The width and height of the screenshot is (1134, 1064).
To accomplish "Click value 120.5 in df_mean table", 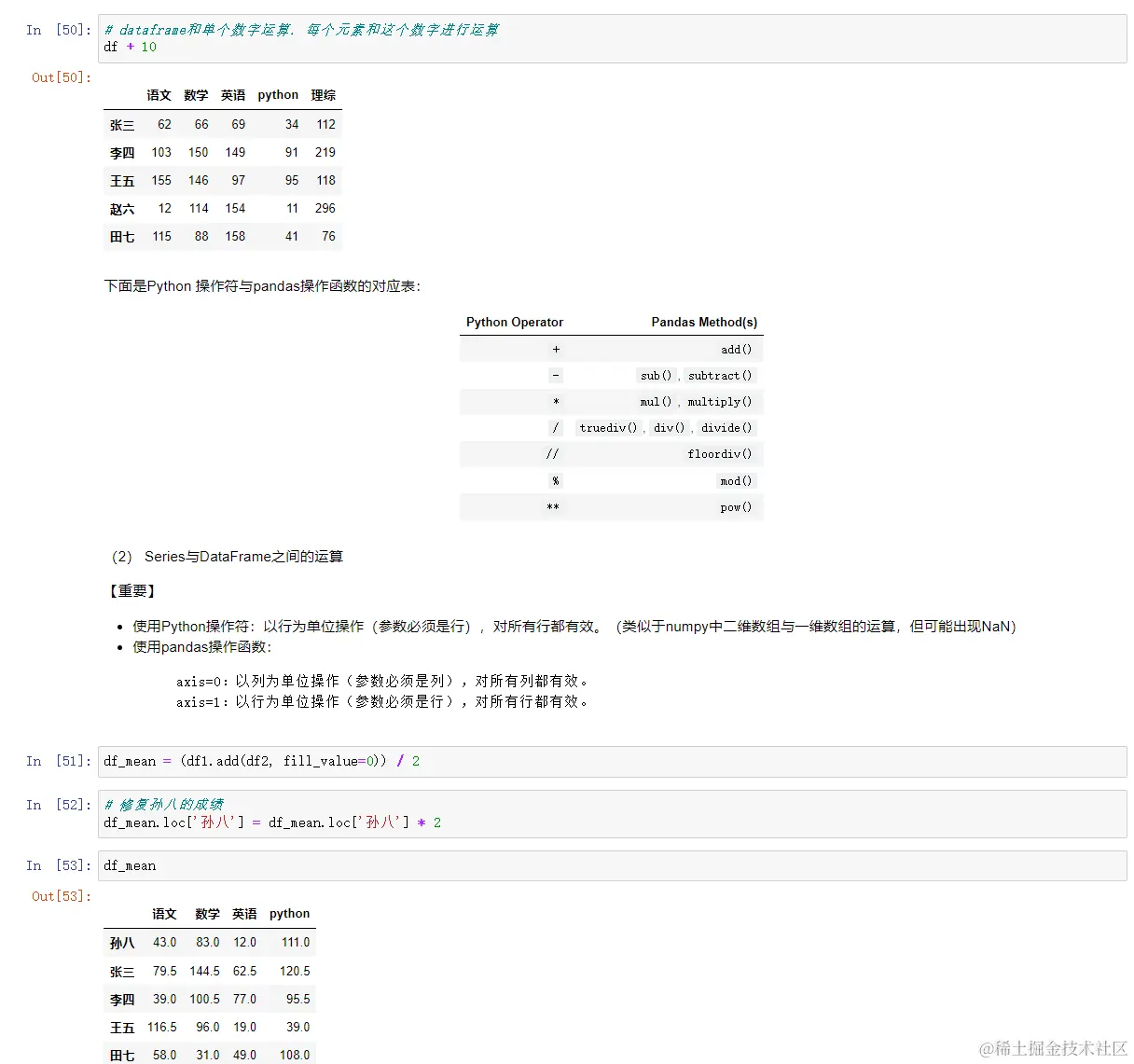I will click(295, 971).
